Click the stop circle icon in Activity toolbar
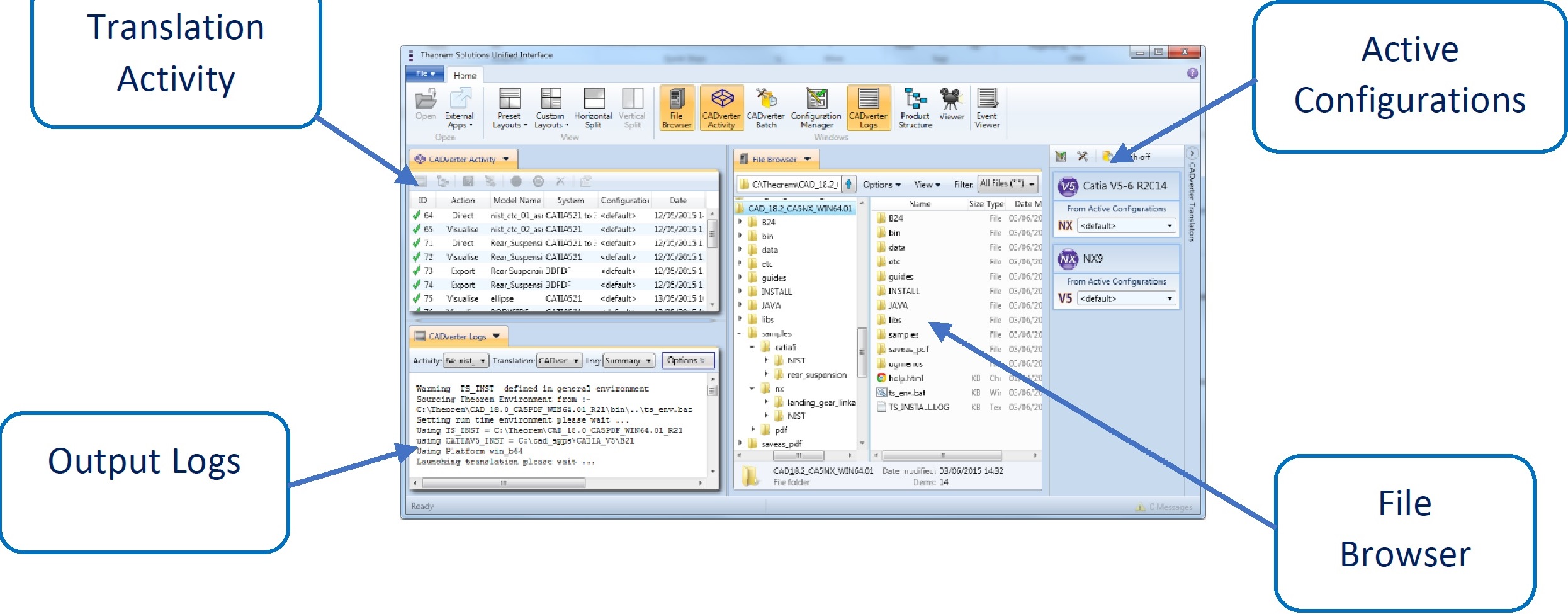This screenshot has width=1568, height=614. 516,181
